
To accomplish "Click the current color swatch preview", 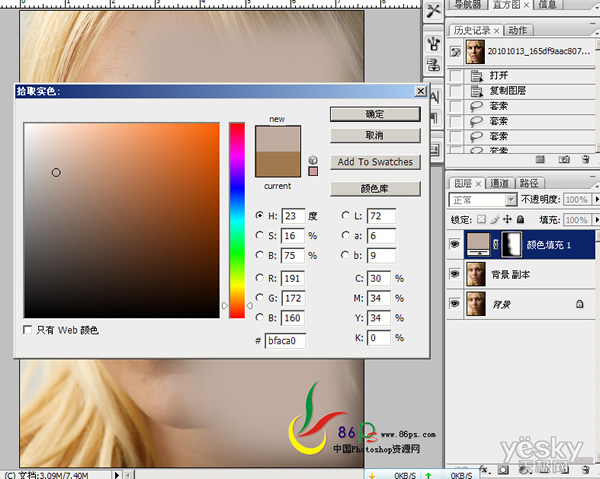I will 278,164.
